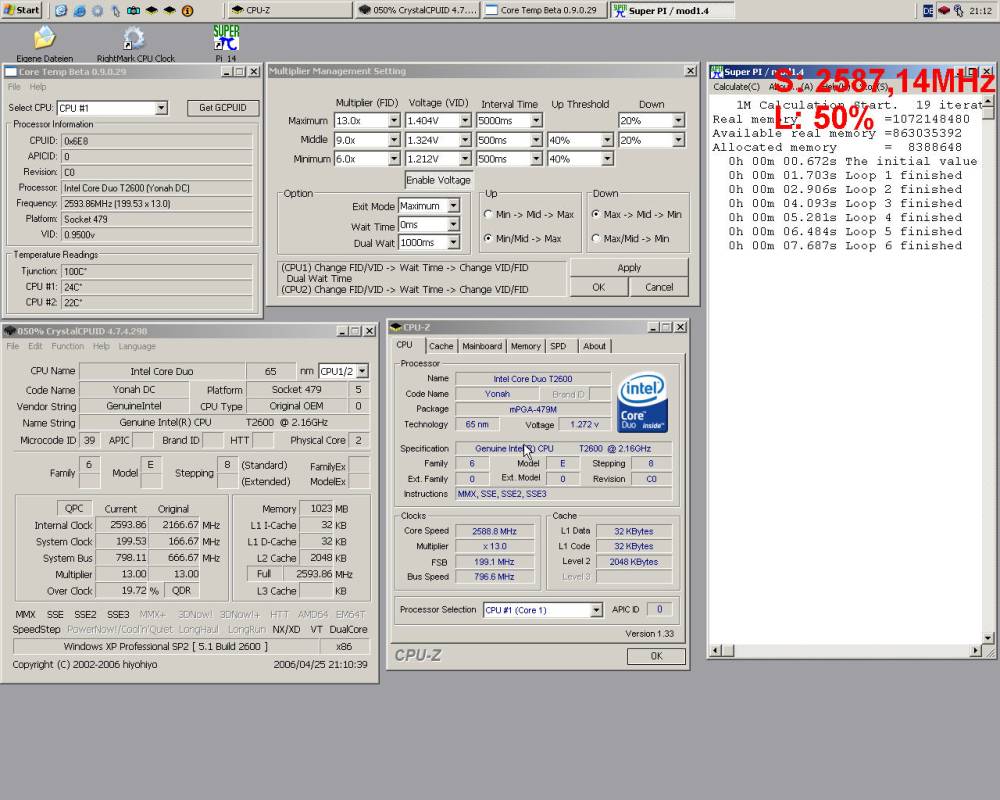Open the Middle Multiplier 9.0x dropdown

coord(394,140)
